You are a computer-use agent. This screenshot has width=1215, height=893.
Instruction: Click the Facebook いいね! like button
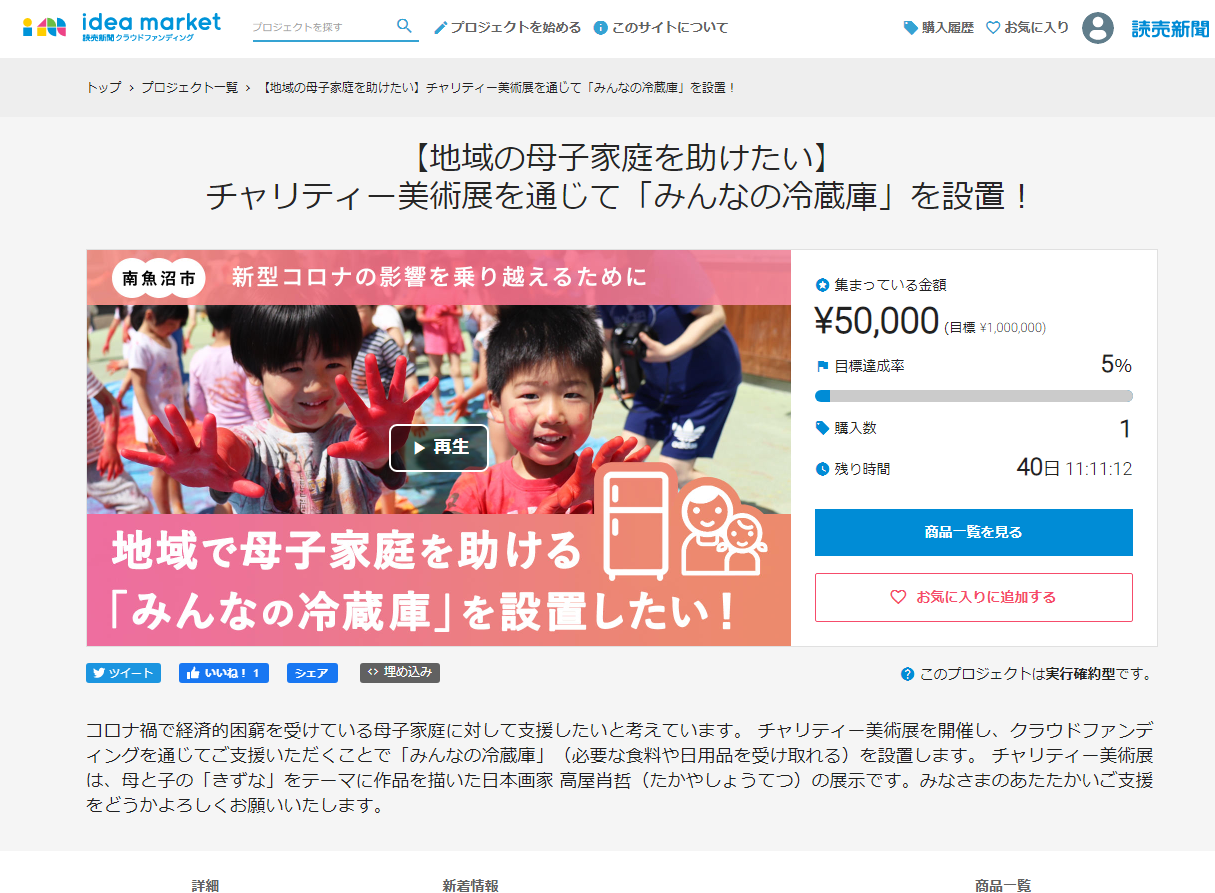point(224,673)
